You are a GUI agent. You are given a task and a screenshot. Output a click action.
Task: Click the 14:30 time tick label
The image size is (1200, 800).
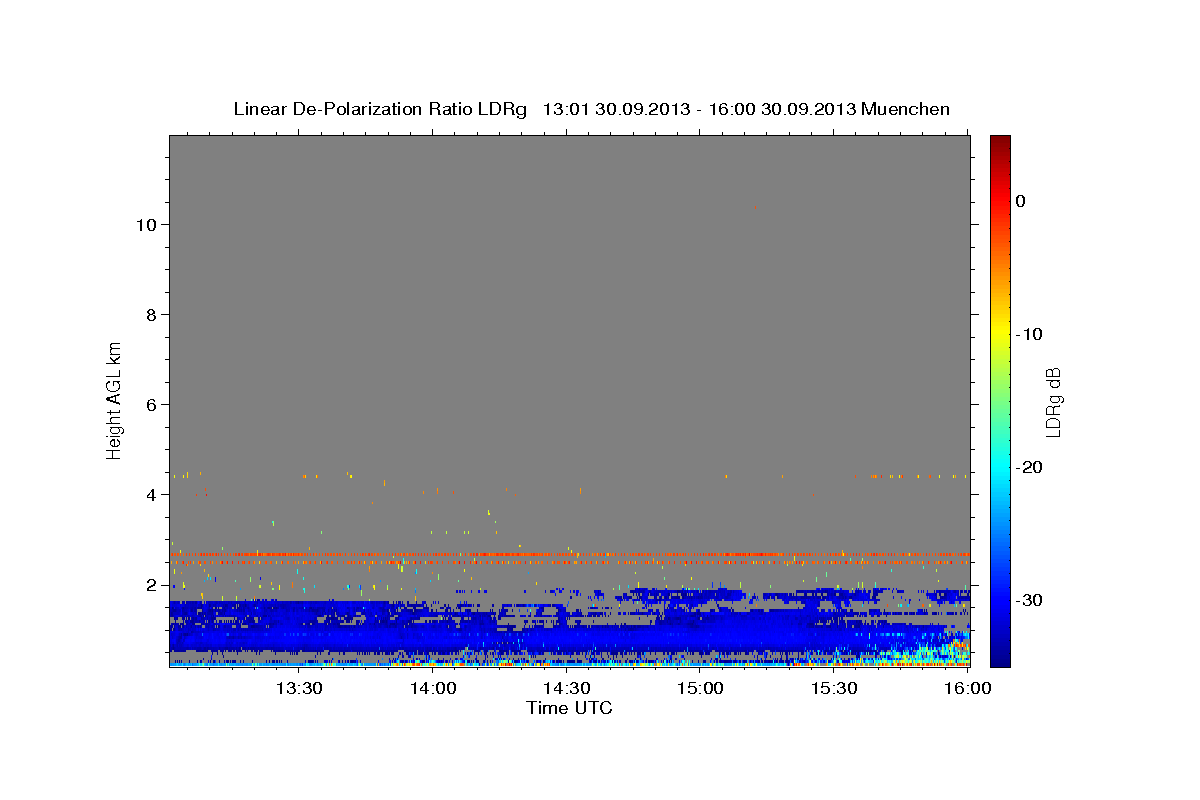[566, 688]
